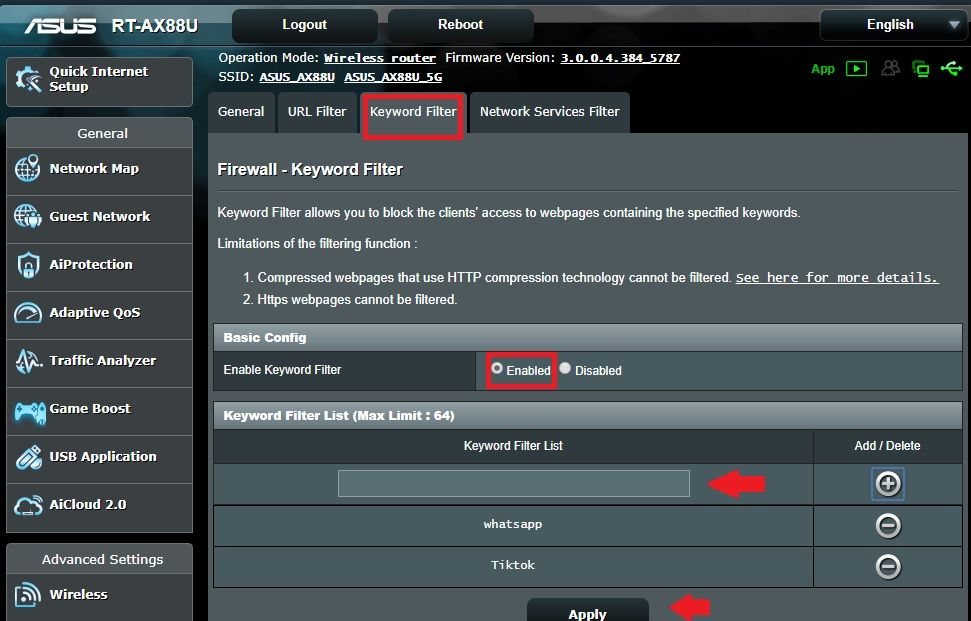Image resolution: width=971 pixels, height=621 pixels.
Task: Click the Guest Network globe icon
Action: pos(28,217)
